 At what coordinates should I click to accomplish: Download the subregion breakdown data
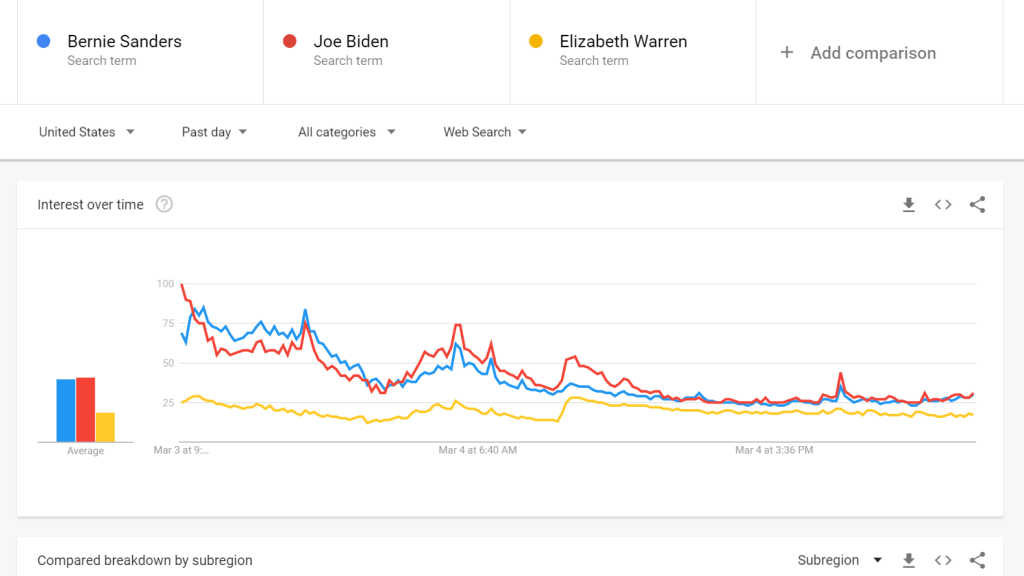tap(908, 560)
